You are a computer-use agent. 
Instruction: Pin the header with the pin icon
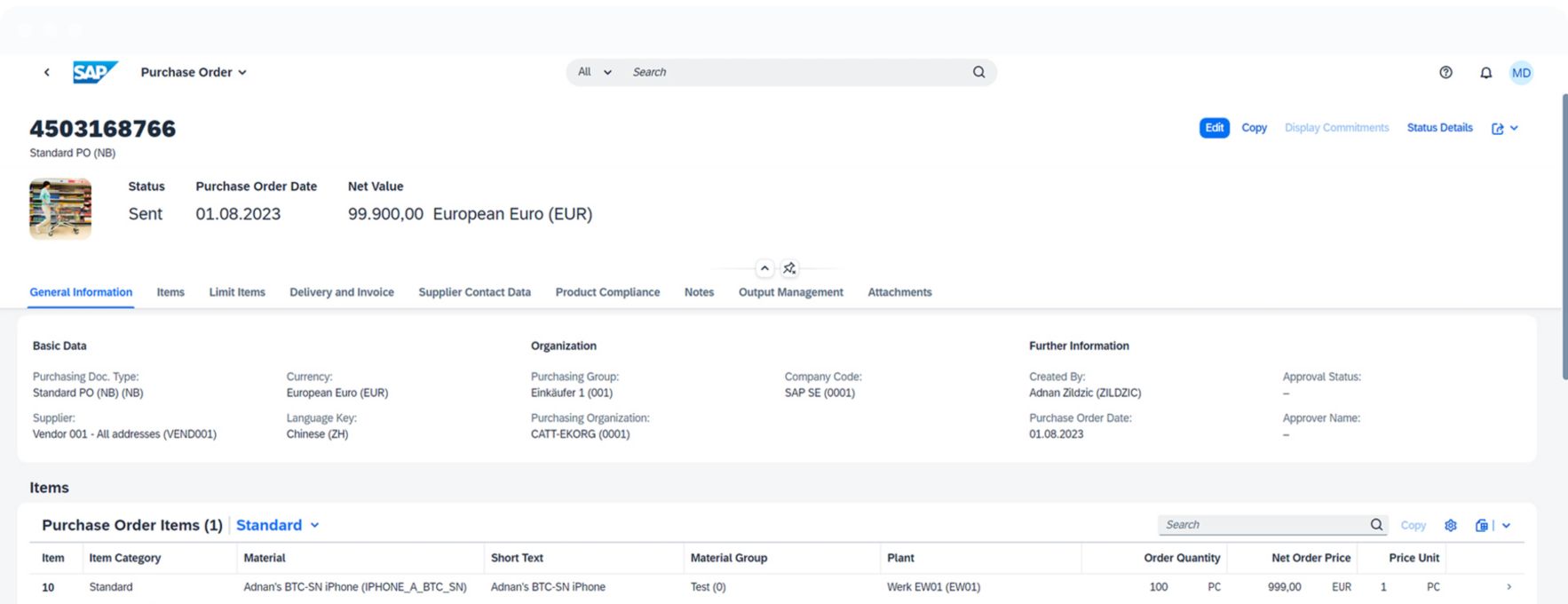click(x=789, y=268)
